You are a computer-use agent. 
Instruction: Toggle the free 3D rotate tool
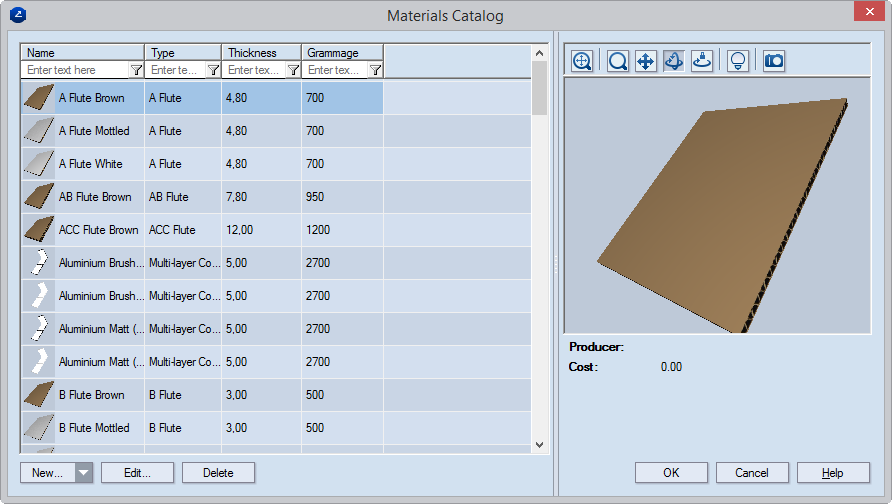click(x=674, y=61)
